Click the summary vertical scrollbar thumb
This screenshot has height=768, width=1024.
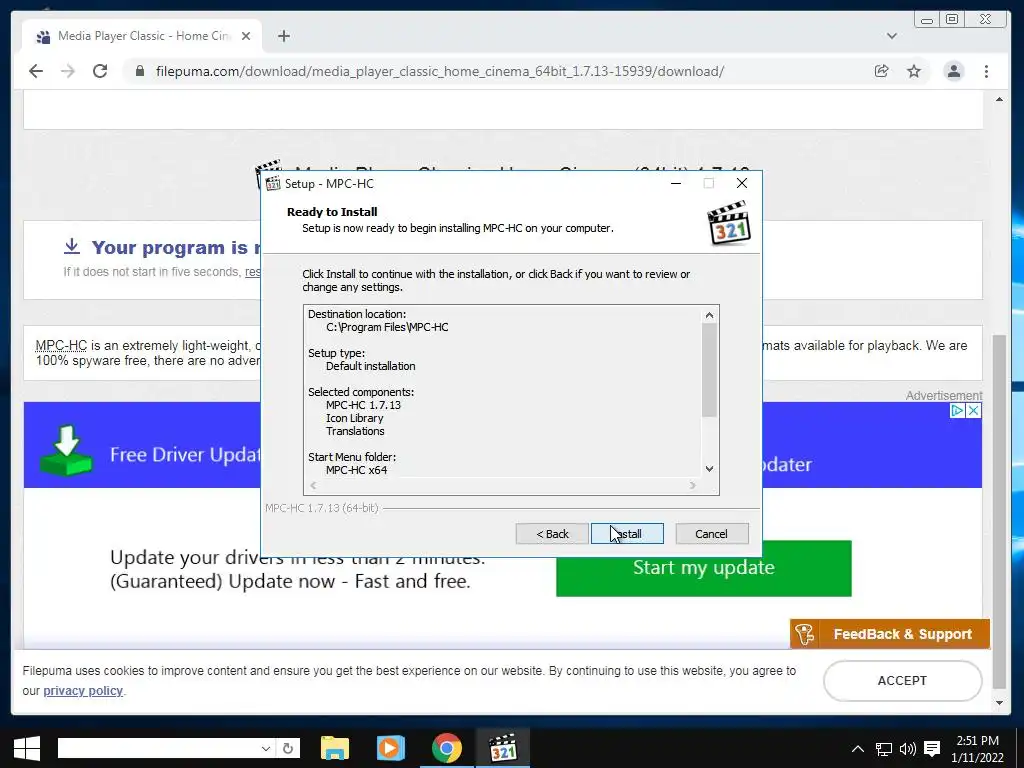(x=709, y=370)
